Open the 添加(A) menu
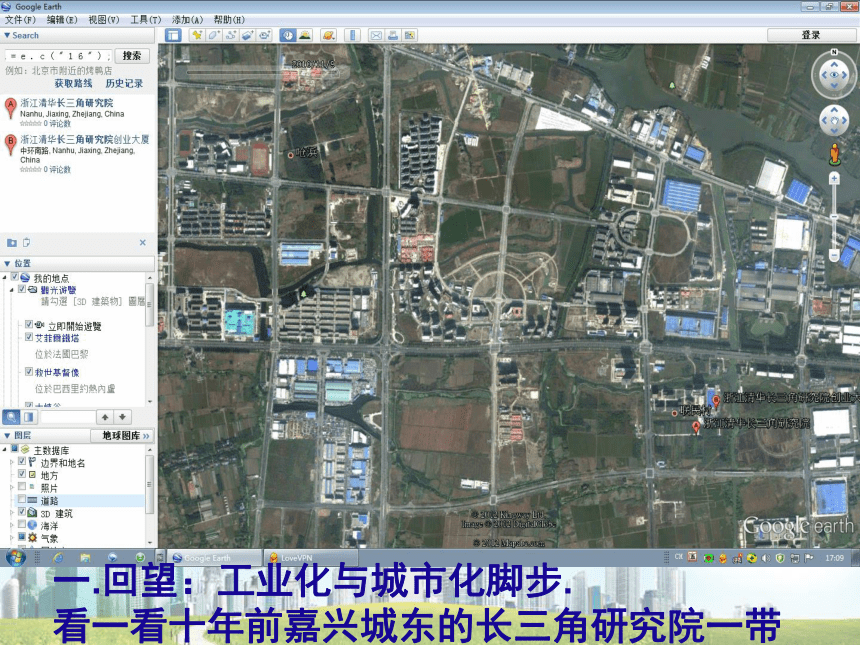Viewport: 860px width, 645px height. coord(188,20)
